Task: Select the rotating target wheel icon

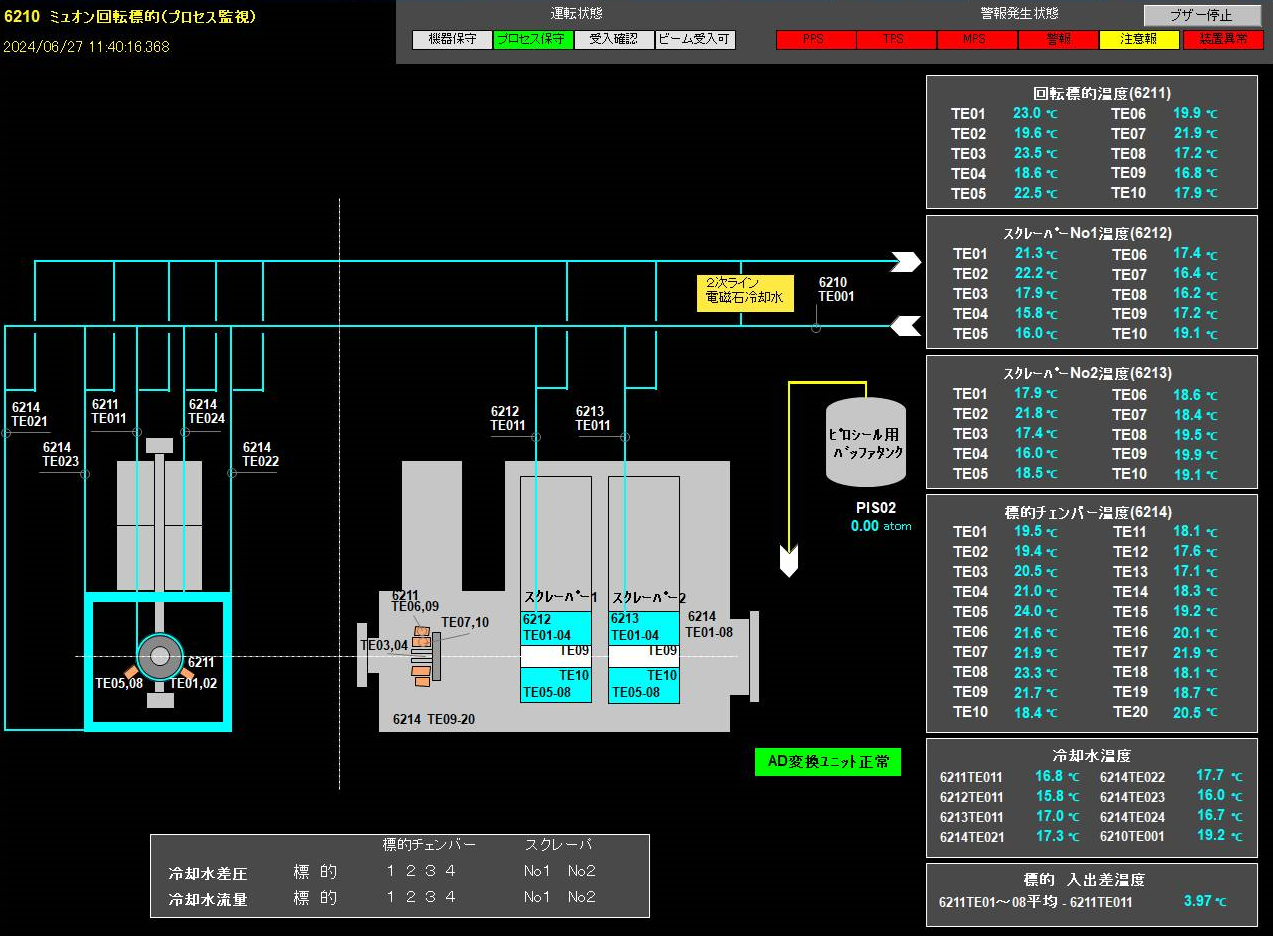Action: click(x=159, y=656)
